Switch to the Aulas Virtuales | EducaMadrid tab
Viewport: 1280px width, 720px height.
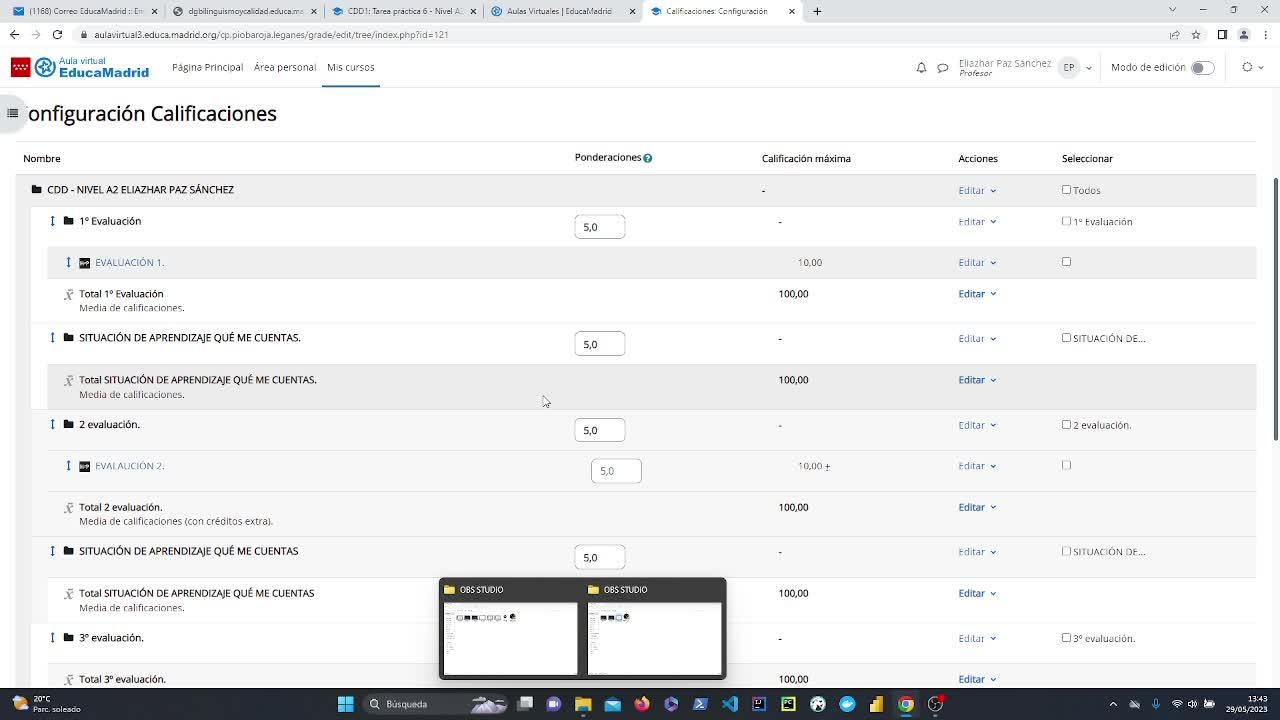pyautogui.click(x=562, y=11)
